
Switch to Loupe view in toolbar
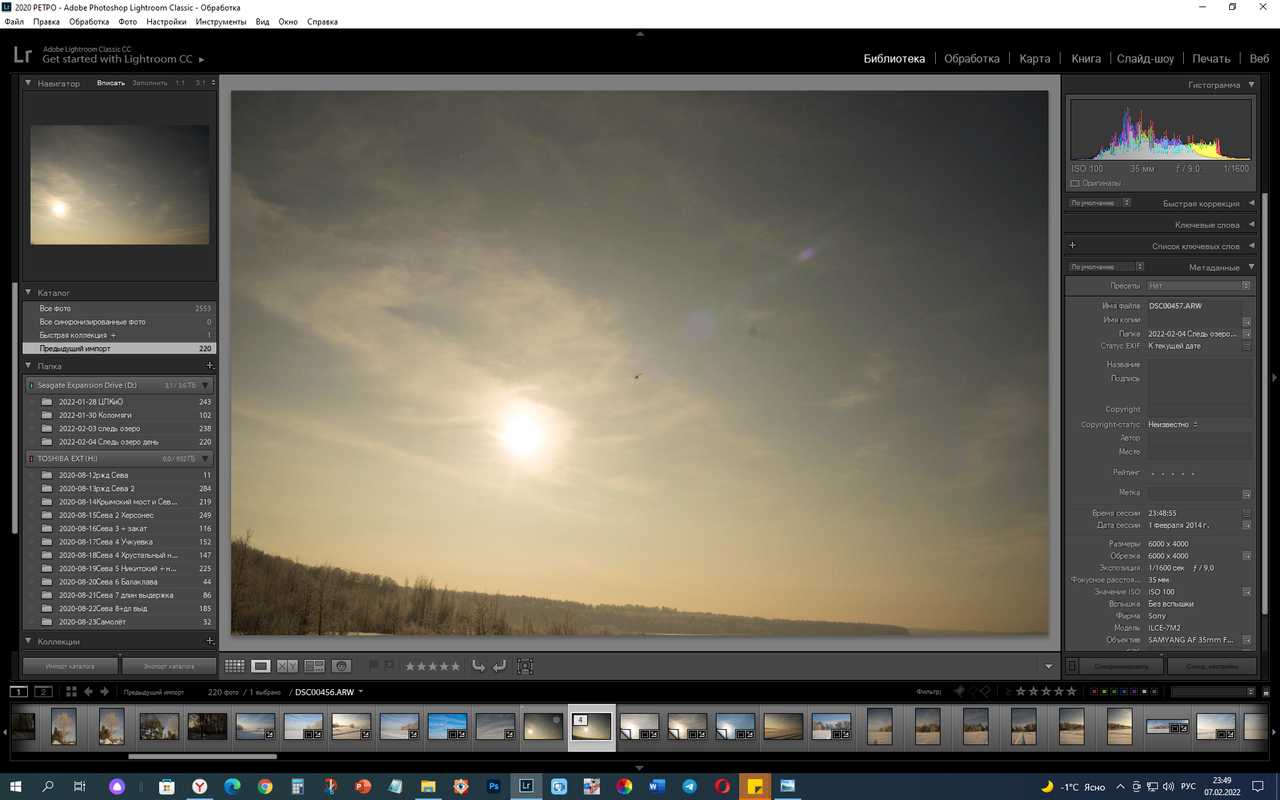point(261,666)
